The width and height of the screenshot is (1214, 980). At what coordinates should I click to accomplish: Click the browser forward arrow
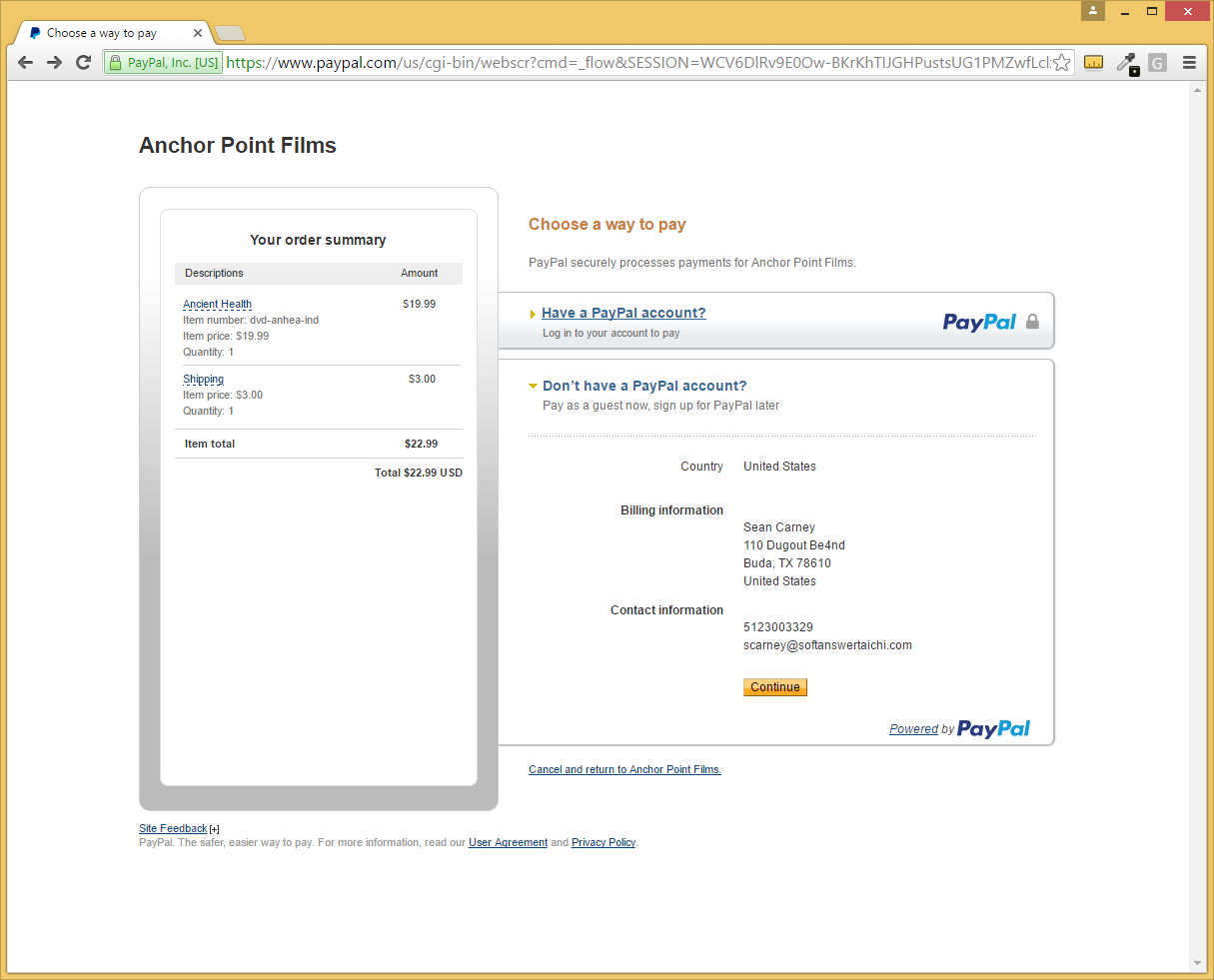coord(55,62)
